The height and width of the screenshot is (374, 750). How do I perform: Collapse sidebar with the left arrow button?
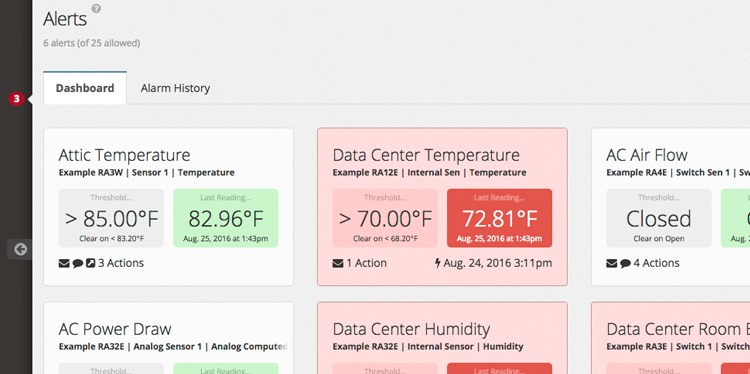click(x=20, y=249)
